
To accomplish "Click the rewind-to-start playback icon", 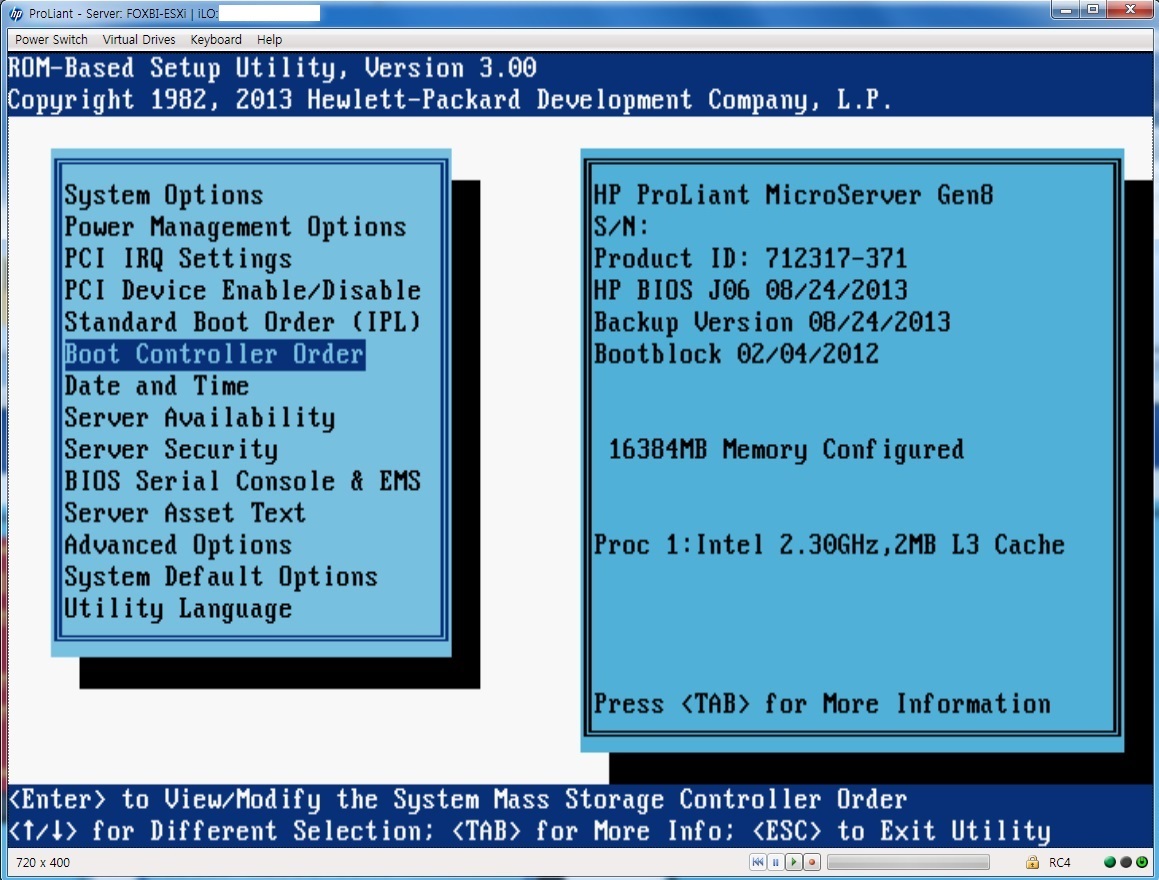I will (758, 862).
